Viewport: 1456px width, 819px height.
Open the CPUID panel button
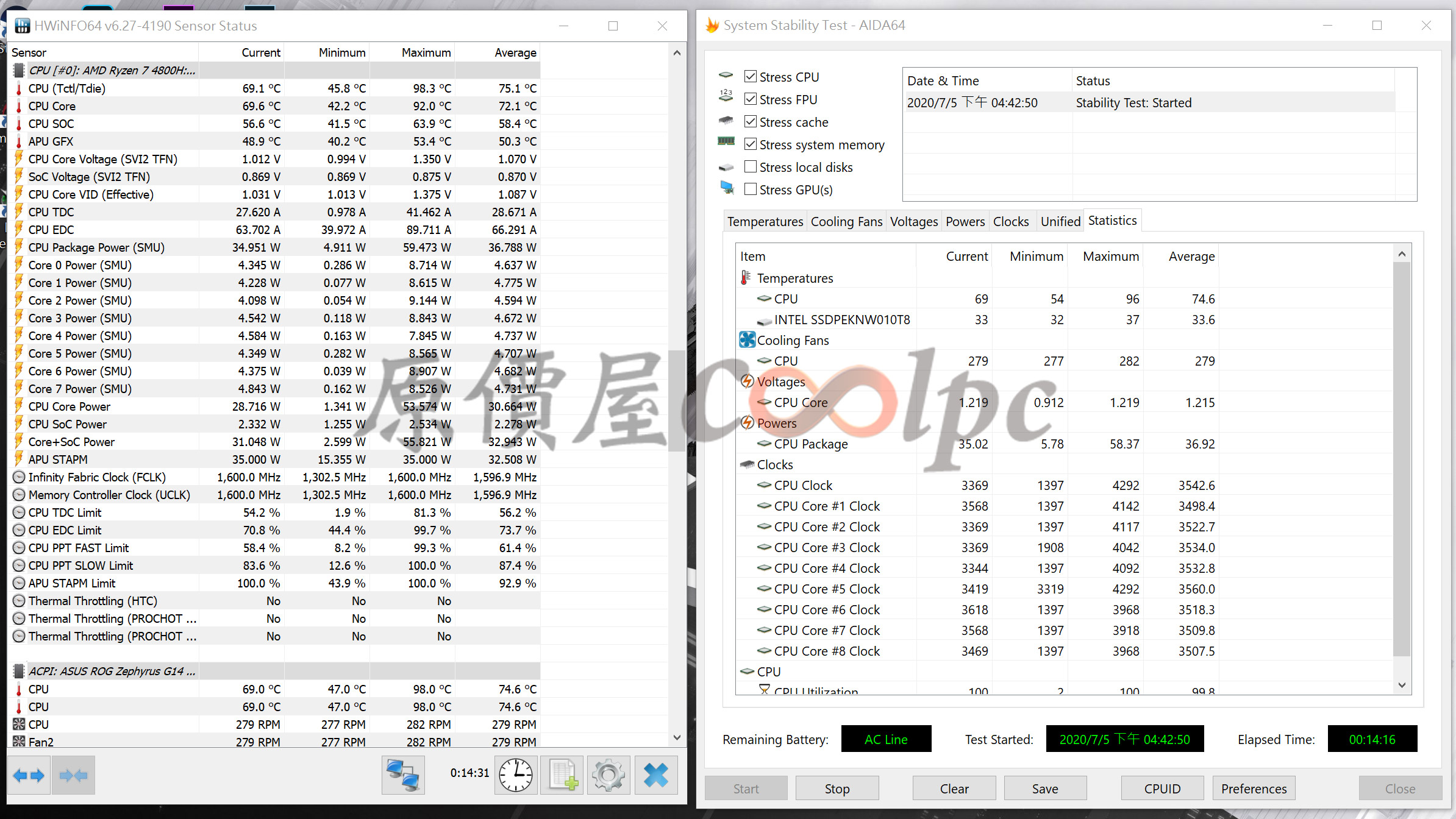[1162, 789]
